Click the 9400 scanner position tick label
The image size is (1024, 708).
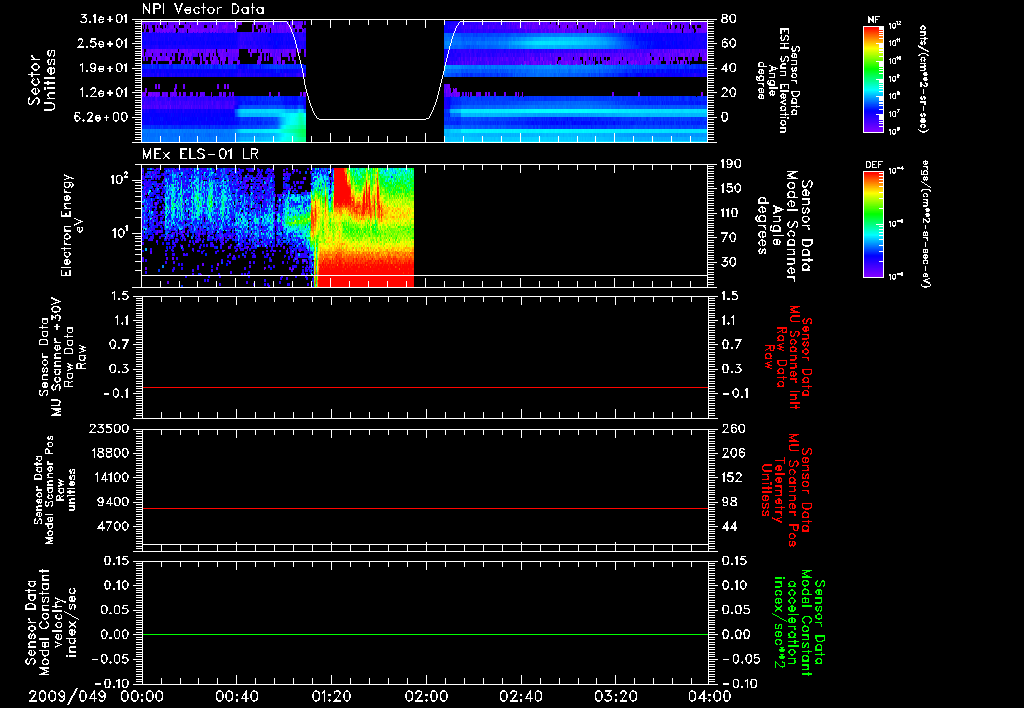113,502
